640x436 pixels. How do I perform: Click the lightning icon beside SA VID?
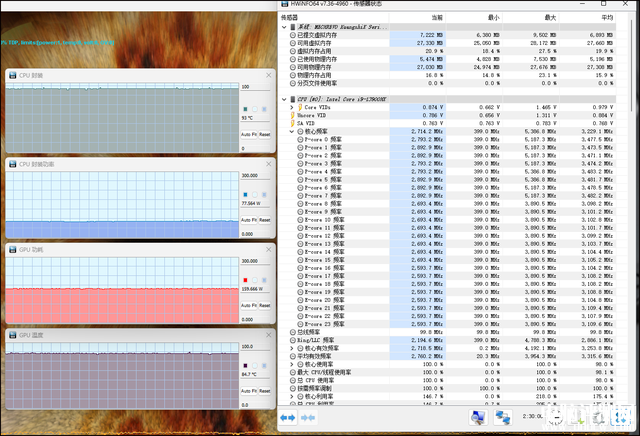point(293,123)
